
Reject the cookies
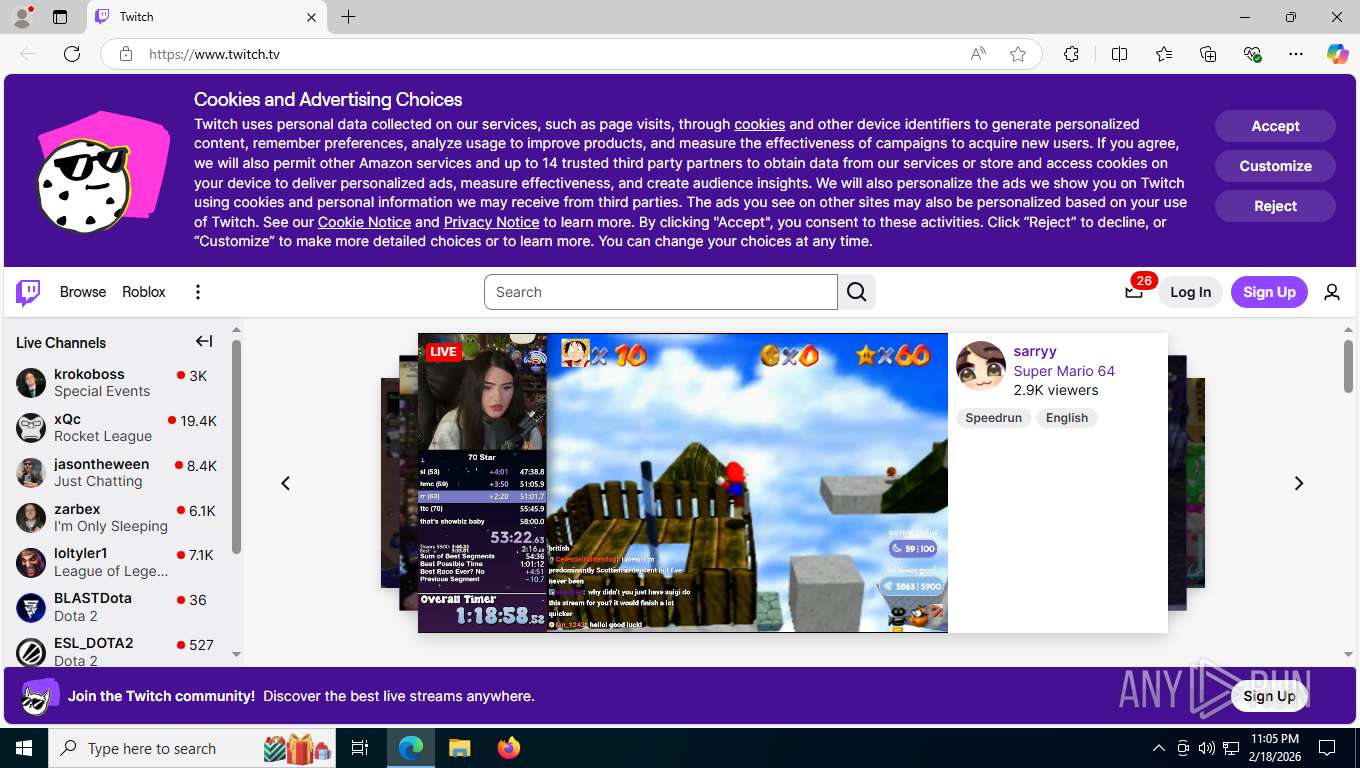coord(1275,206)
